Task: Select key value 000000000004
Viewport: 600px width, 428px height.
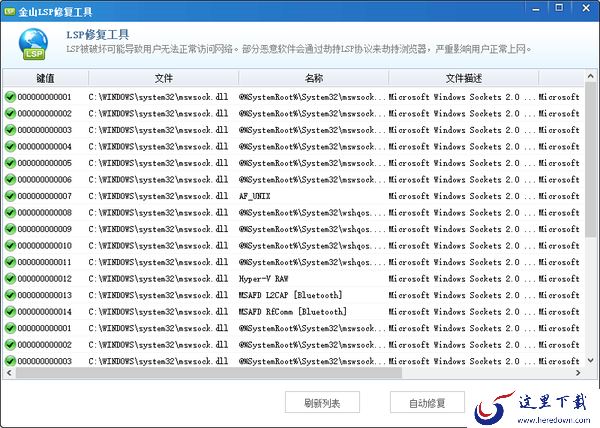Action: point(44,147)
